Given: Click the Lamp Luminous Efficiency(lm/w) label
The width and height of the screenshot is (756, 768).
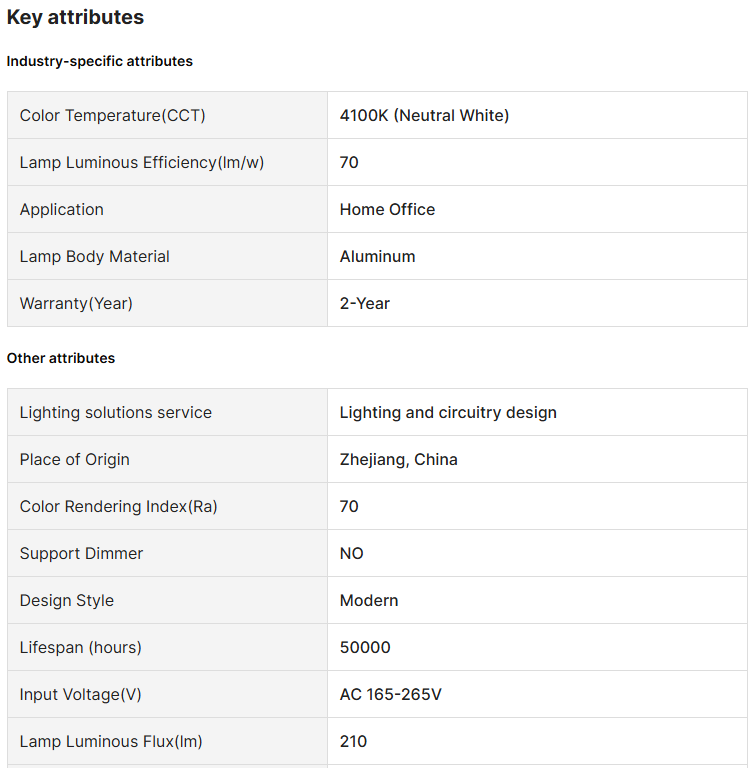Looking at the screenshot, I should tap(142, 163).
